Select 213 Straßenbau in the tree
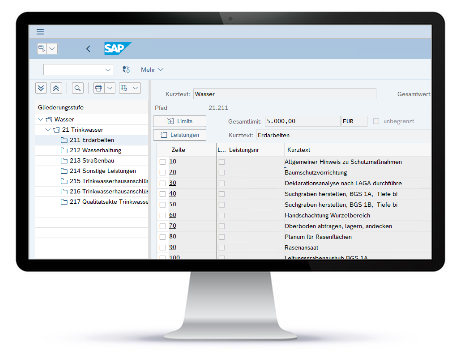 [92, 161]
